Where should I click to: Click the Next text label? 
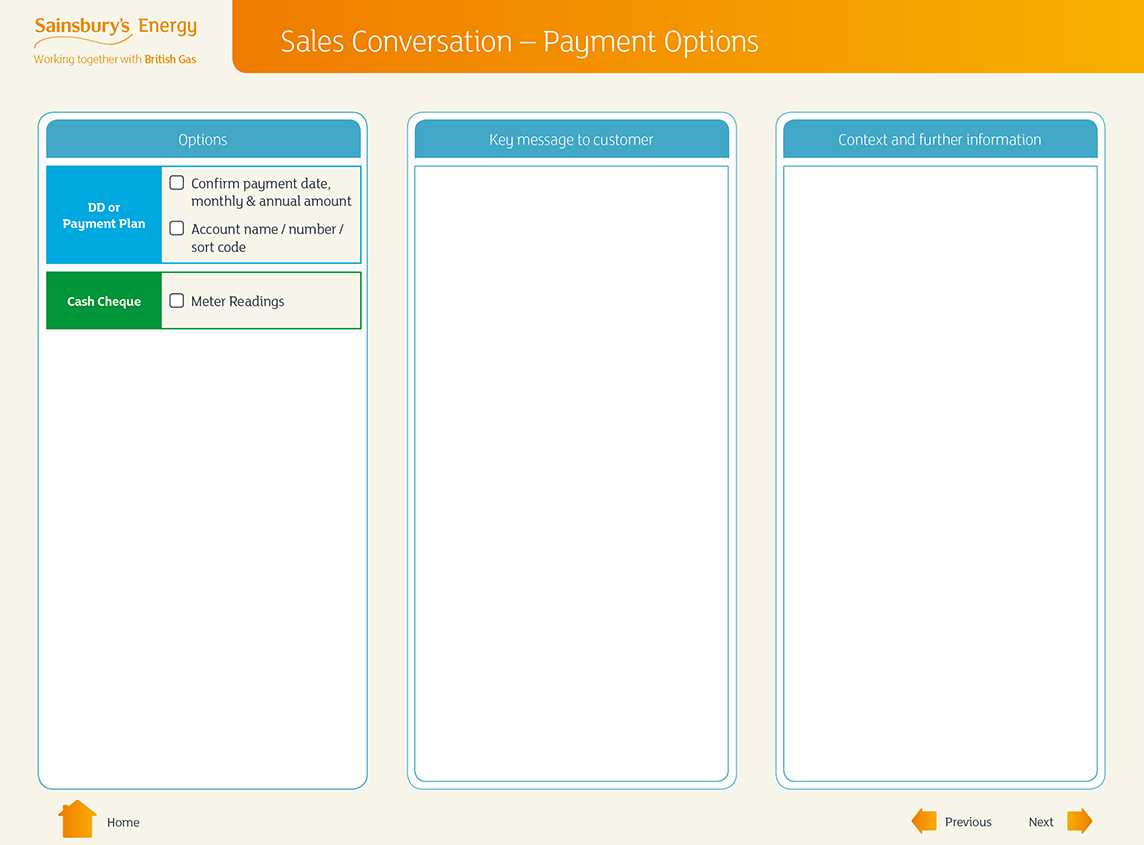(x=1041, y=822)
